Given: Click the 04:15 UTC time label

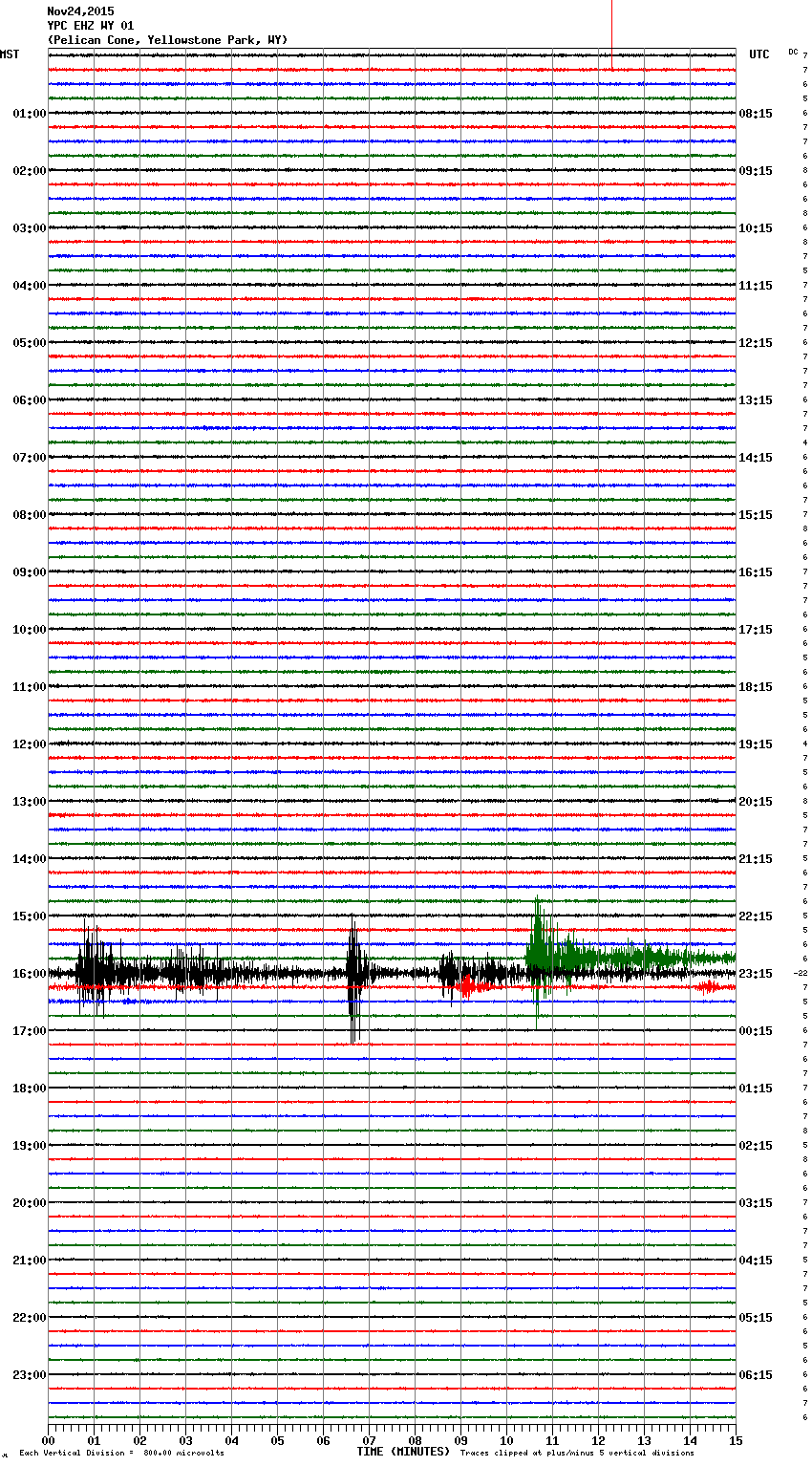Looking at the screenshot, I should [756, 1261].
